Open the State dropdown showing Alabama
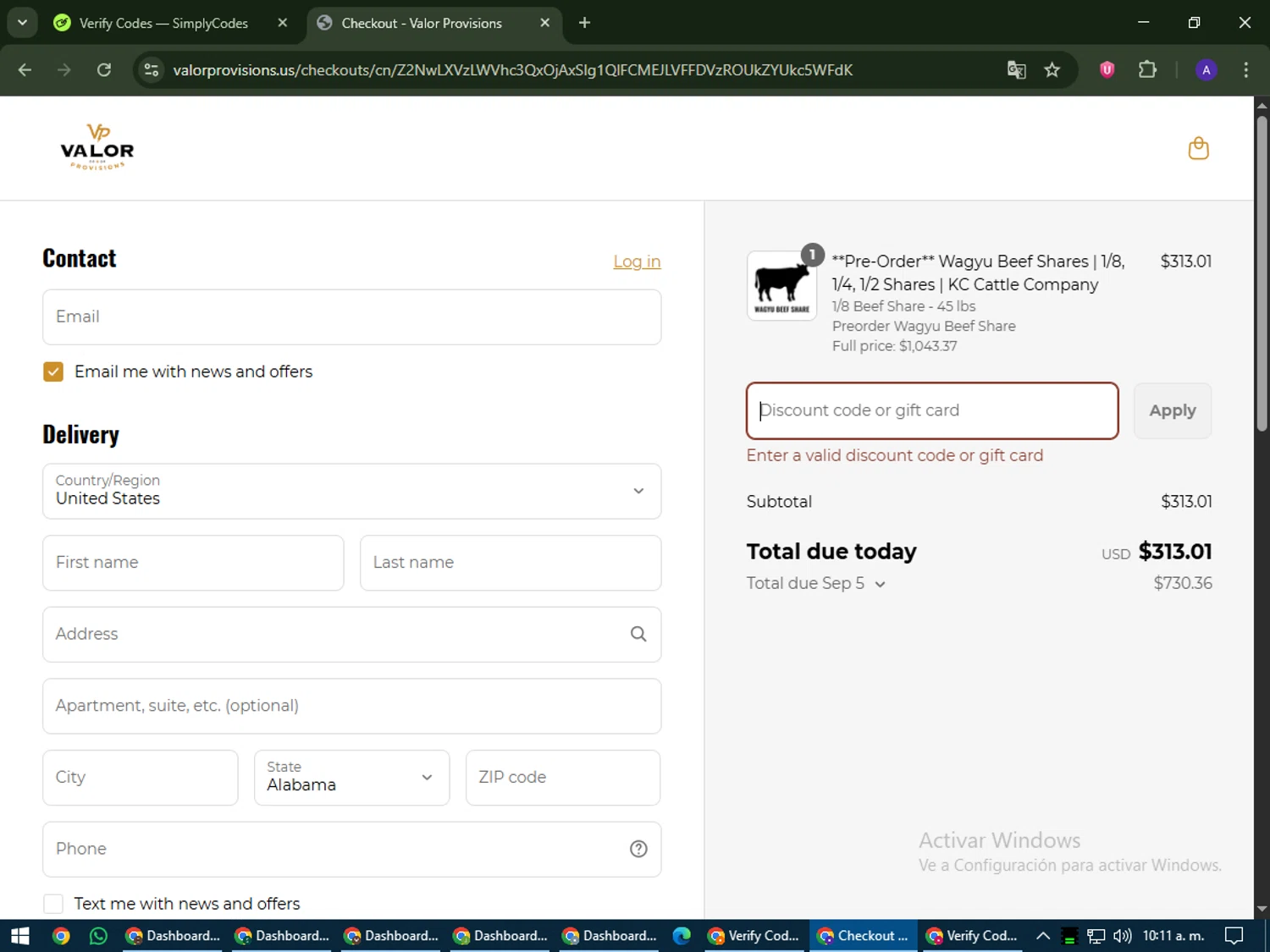 tap(351, 777)
